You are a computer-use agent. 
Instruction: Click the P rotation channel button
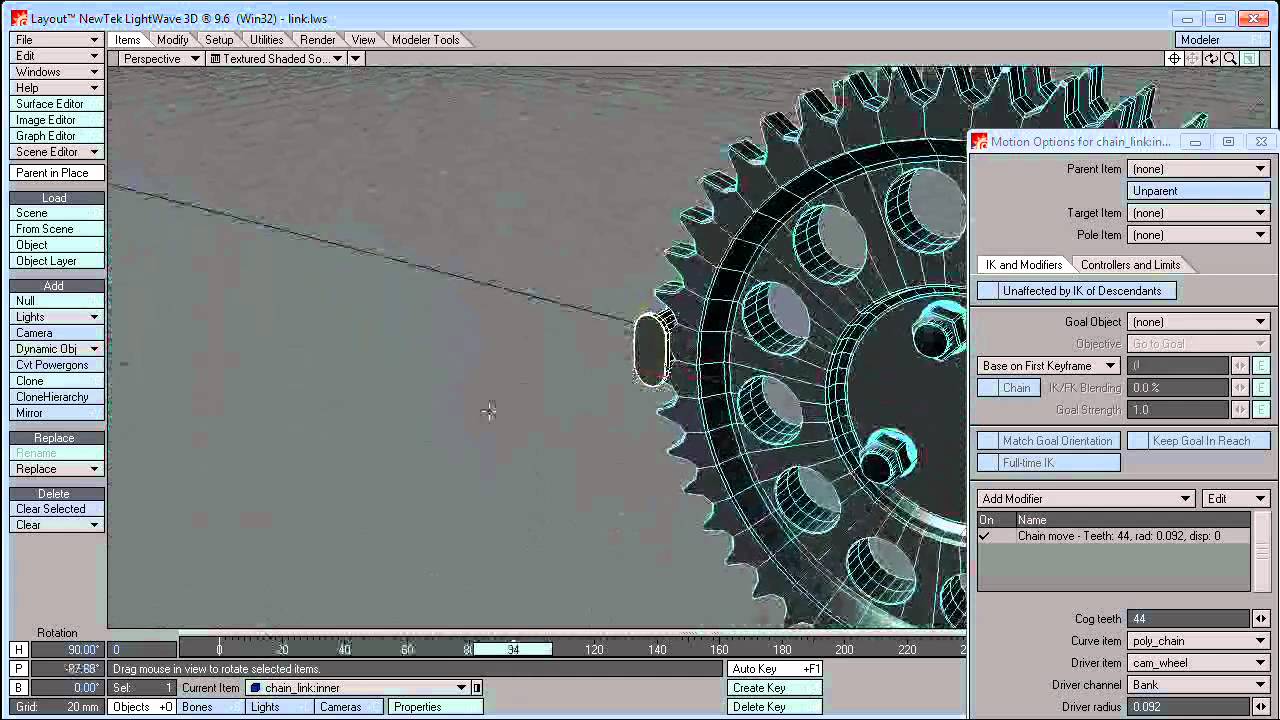tap(18, 669)
